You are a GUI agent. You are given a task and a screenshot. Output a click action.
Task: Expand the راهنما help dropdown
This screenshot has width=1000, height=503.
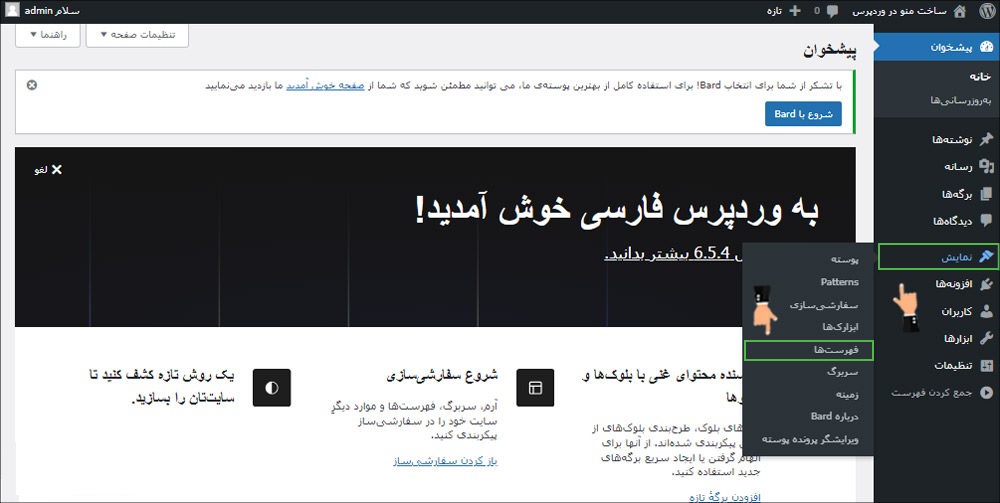pos(48,34)
